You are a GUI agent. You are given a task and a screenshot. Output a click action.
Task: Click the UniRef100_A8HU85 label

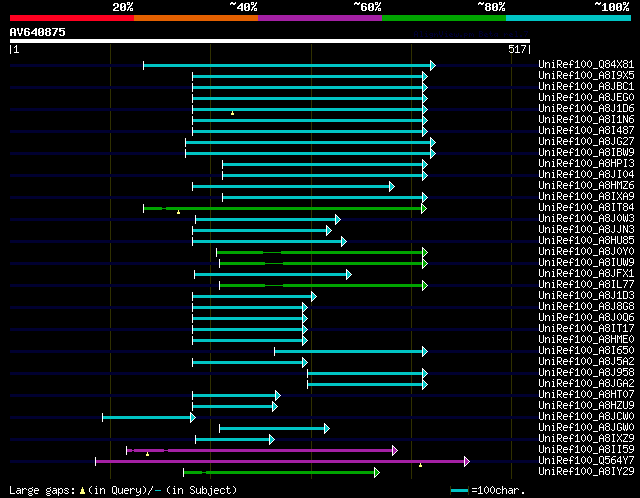pyautogui.click(x=586, y=241)
